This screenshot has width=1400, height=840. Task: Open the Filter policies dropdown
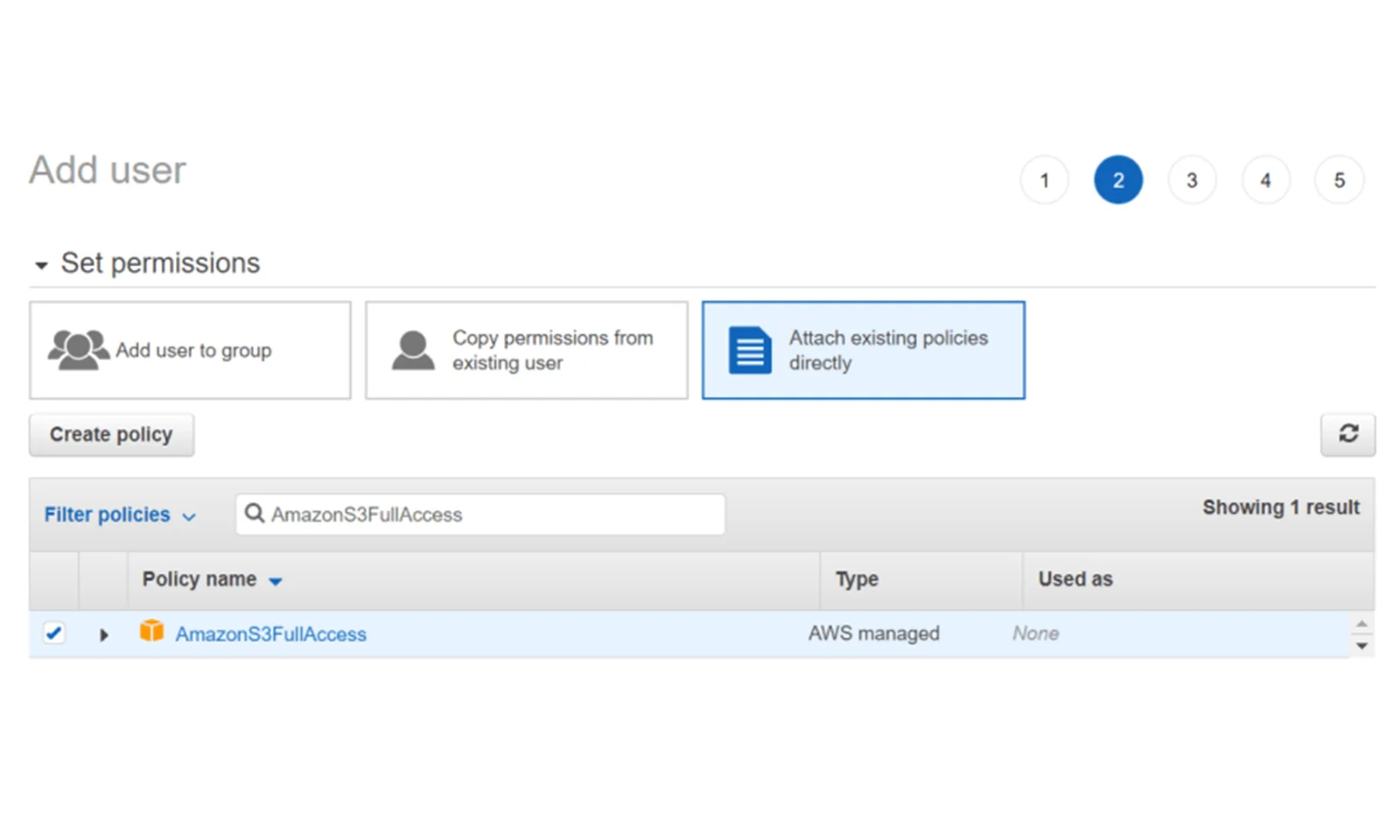[120, 514]
